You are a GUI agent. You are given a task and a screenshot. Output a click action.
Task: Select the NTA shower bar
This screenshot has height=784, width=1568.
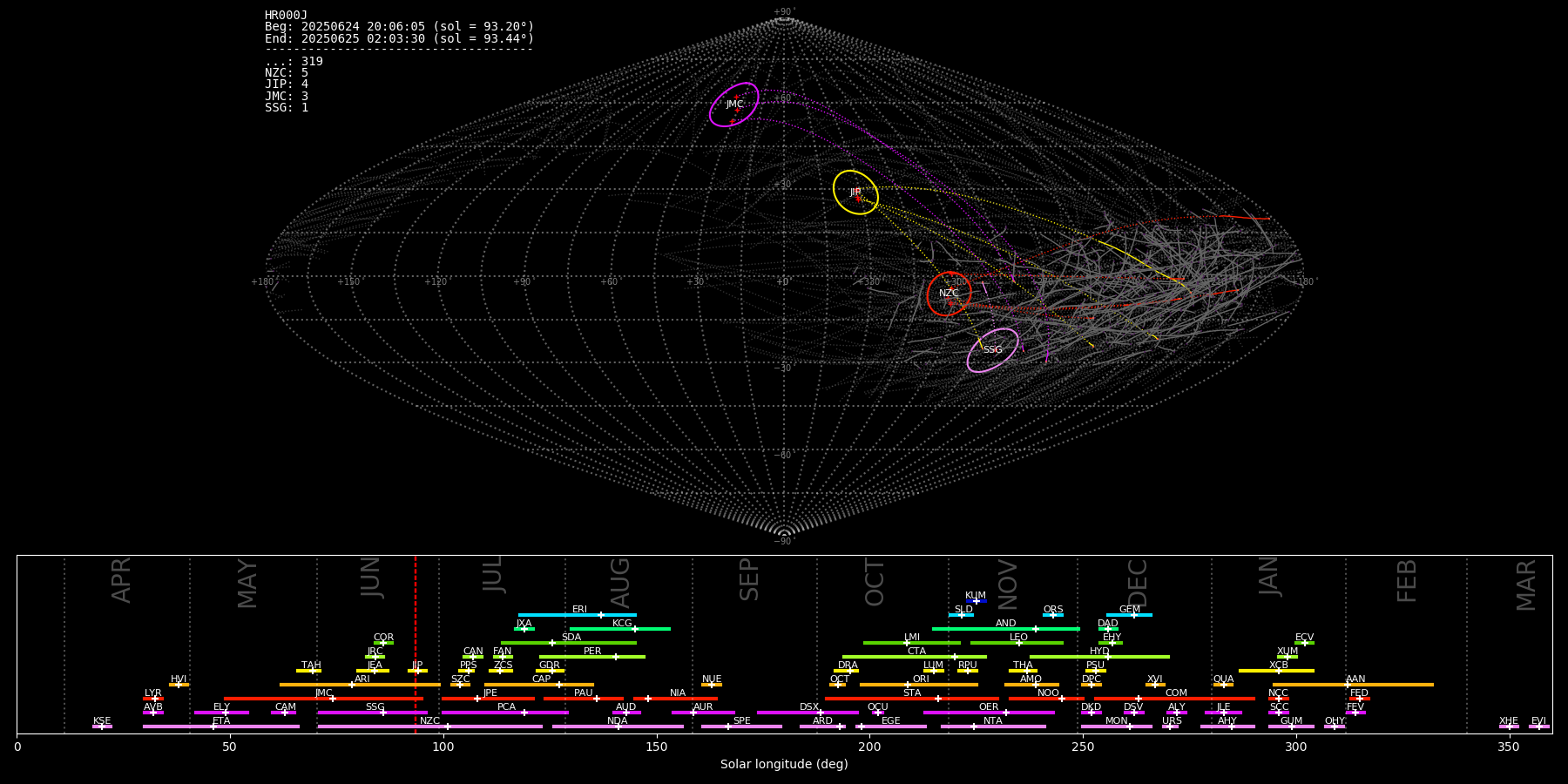click(993, 727)
